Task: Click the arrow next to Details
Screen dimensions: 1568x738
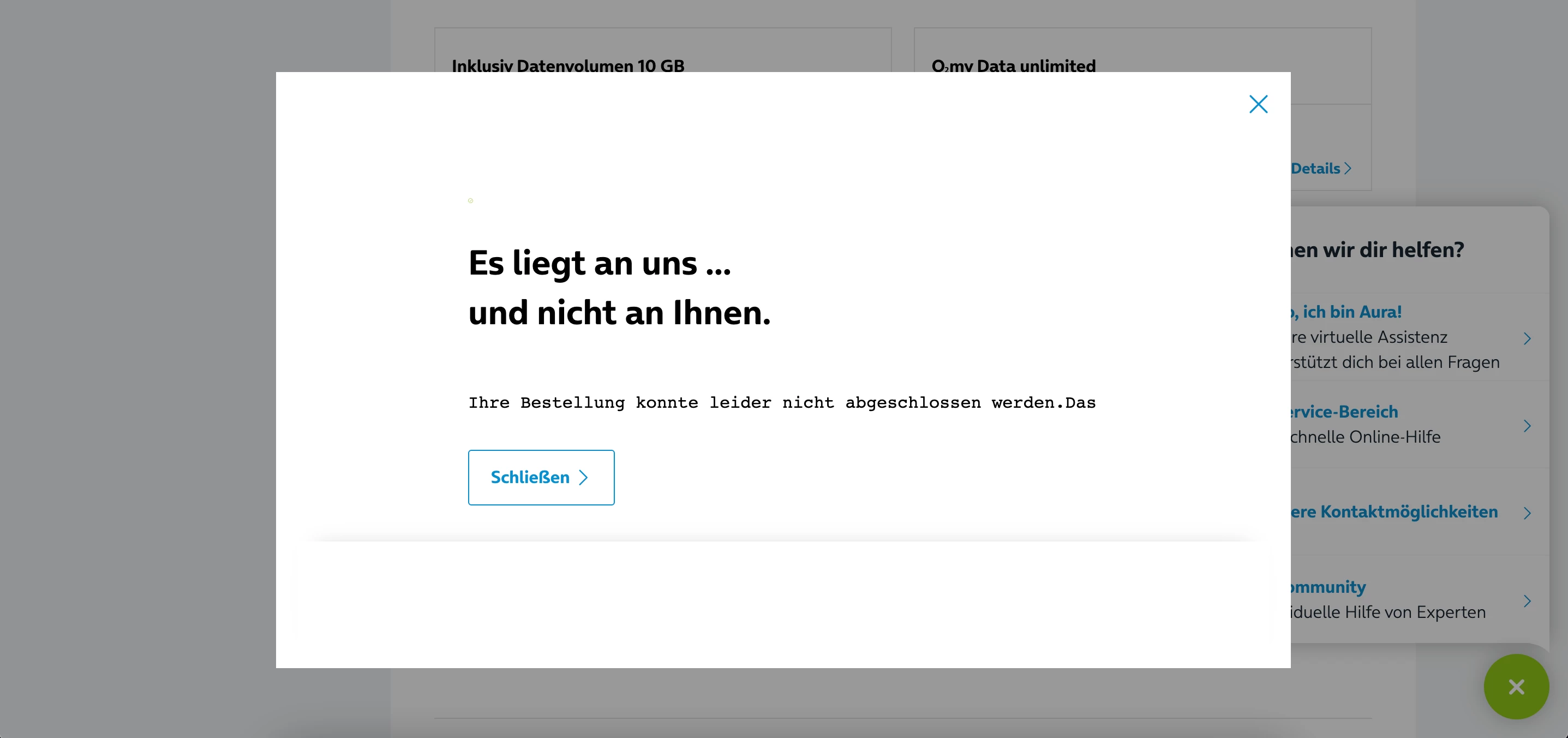Action: [x=1348, y=169]
